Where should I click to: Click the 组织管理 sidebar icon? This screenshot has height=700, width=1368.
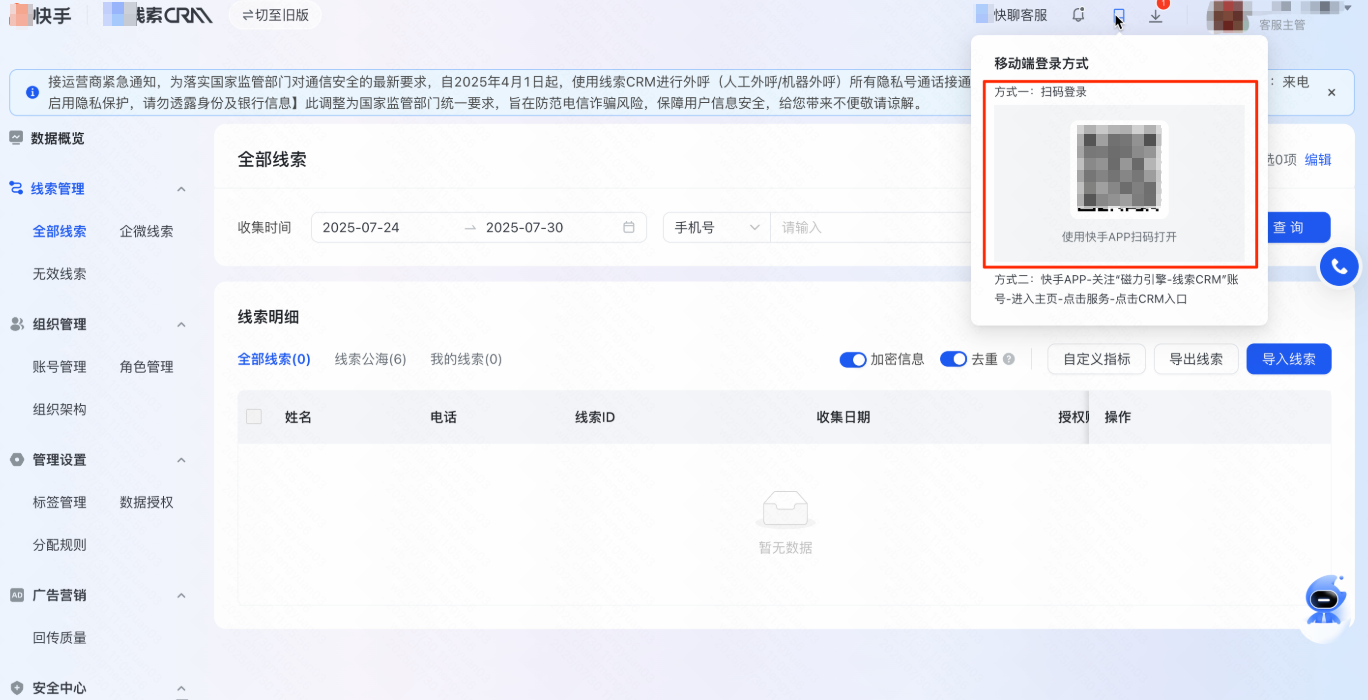click(x=16, y=324)
